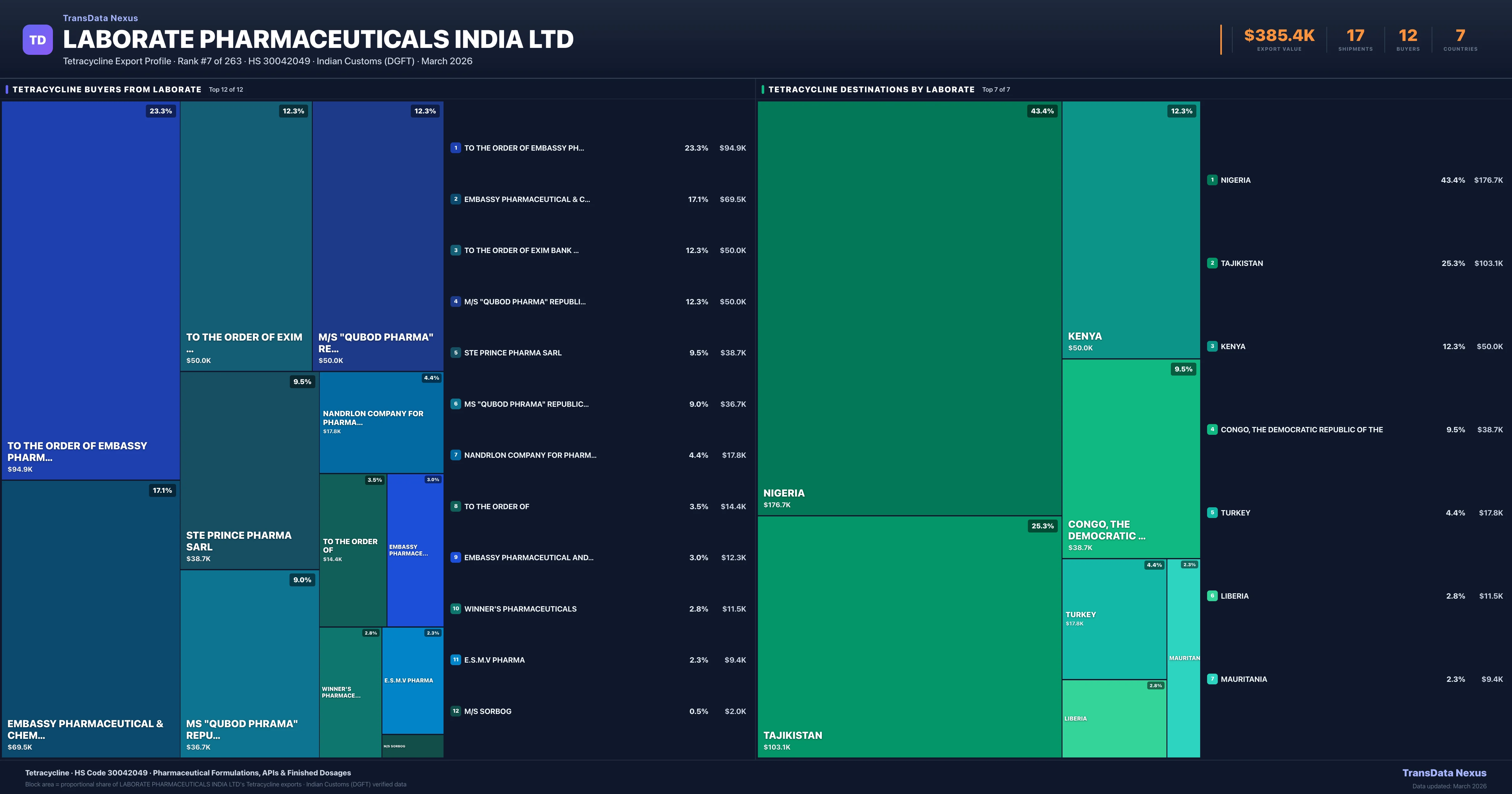This screenshot has height=794, width=1512.
Task: Click rank badge 12 beside M/S SORBOG
Action: click(455, 711)
